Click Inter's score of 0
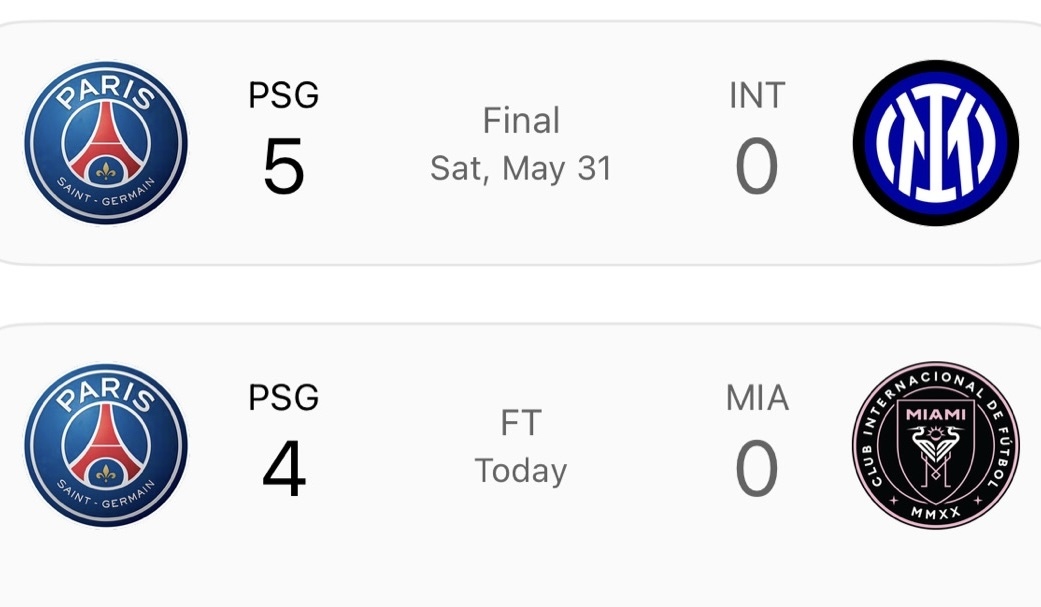 coord(756,167)
